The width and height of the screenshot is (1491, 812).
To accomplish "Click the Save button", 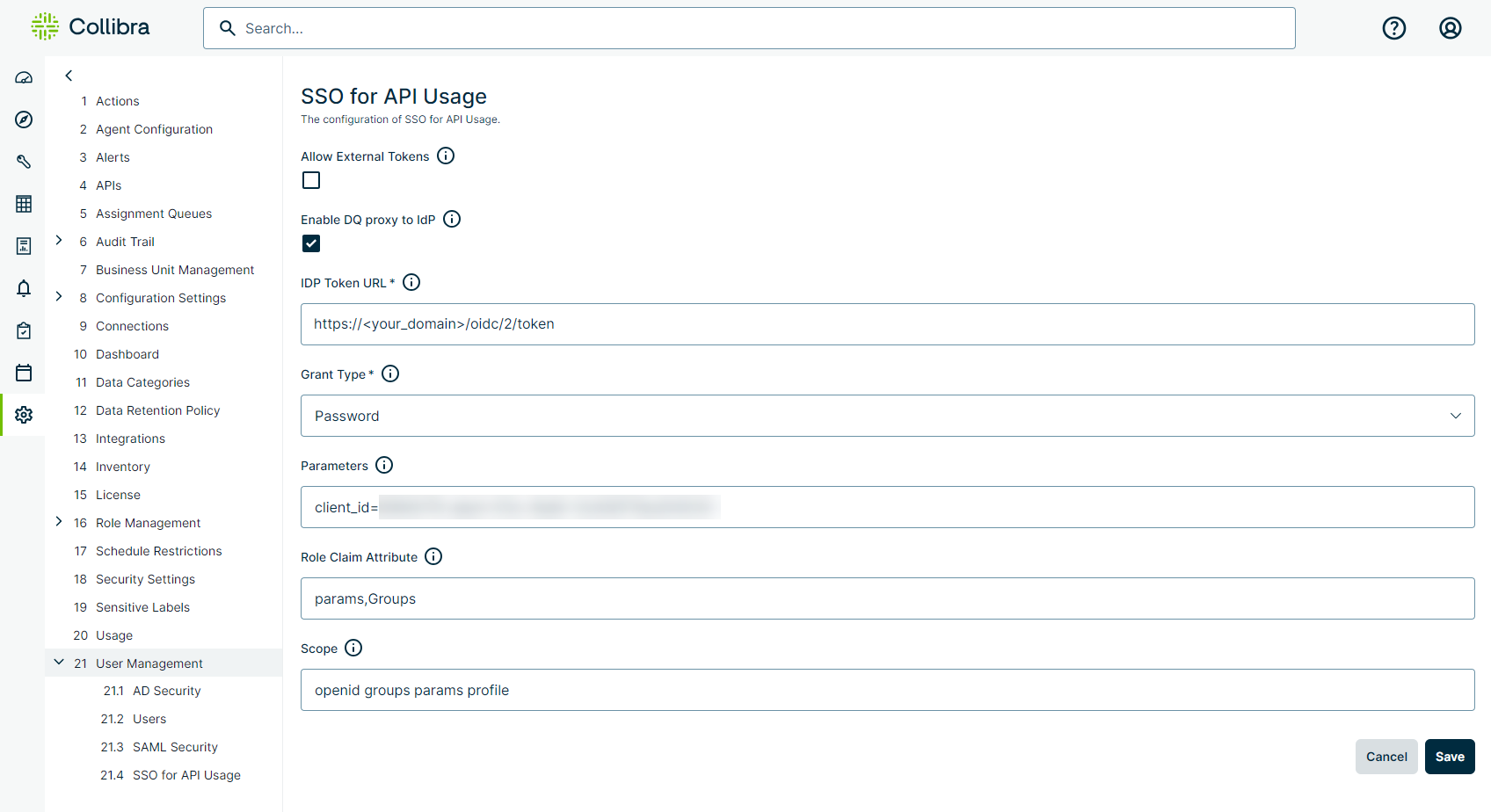I will coord(1450,756).
